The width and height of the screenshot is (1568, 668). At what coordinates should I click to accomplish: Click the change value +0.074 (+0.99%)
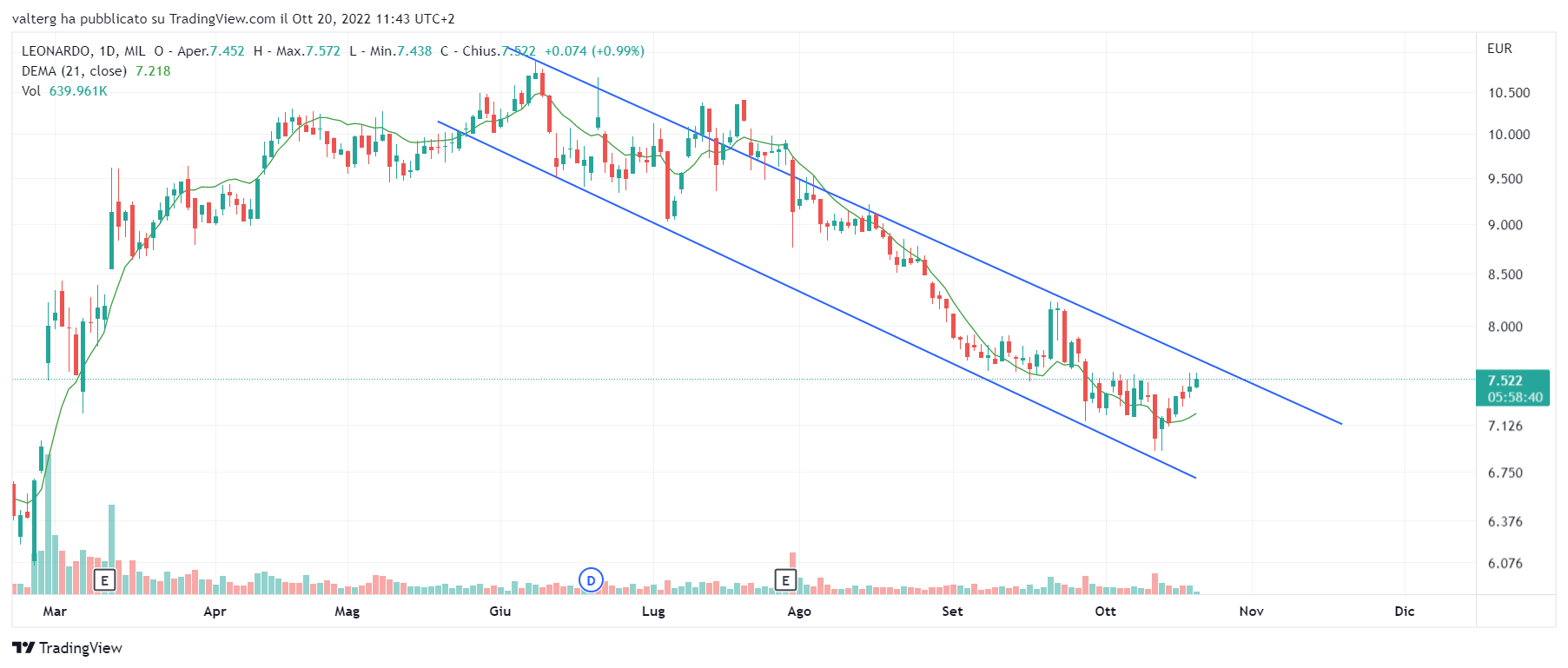[x=595, y=51]
